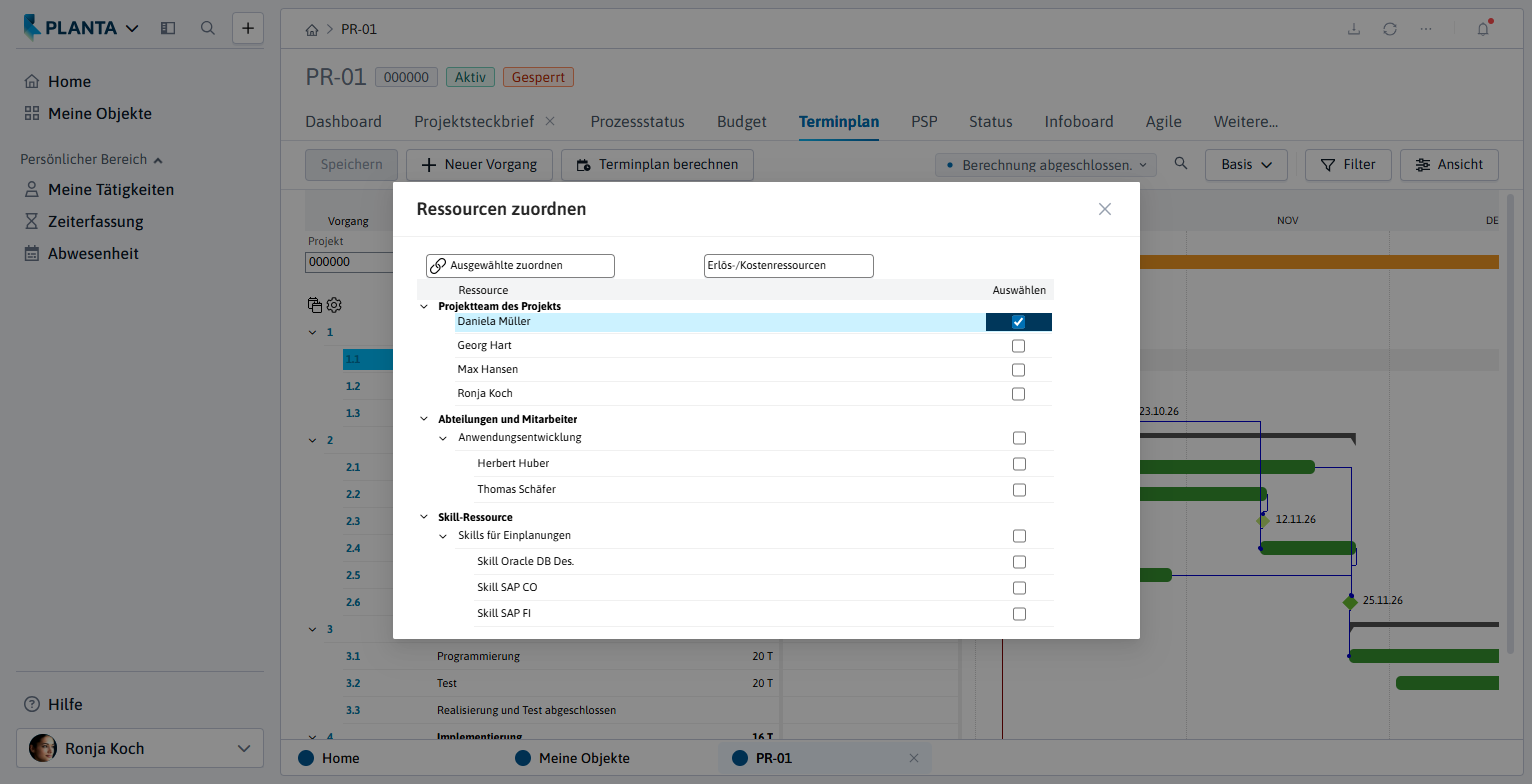Open the Filter button
The image size is (1532, 784).
tap(1348, 165)
